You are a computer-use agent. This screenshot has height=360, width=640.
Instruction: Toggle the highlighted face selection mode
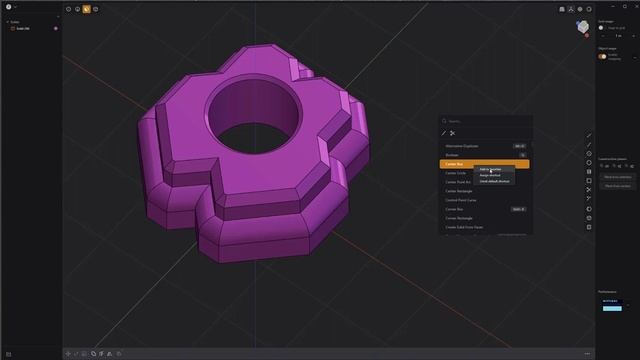[87, 9]
